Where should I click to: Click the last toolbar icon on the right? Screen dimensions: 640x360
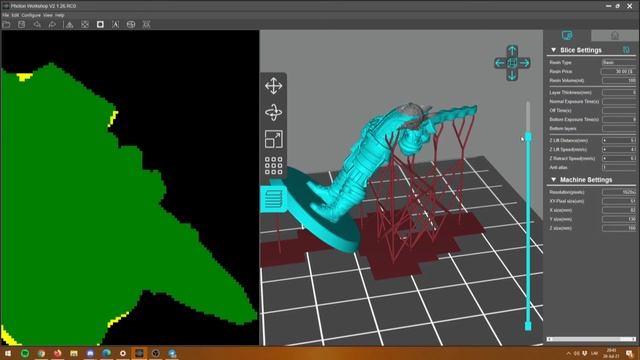click(x=147, y=24)
